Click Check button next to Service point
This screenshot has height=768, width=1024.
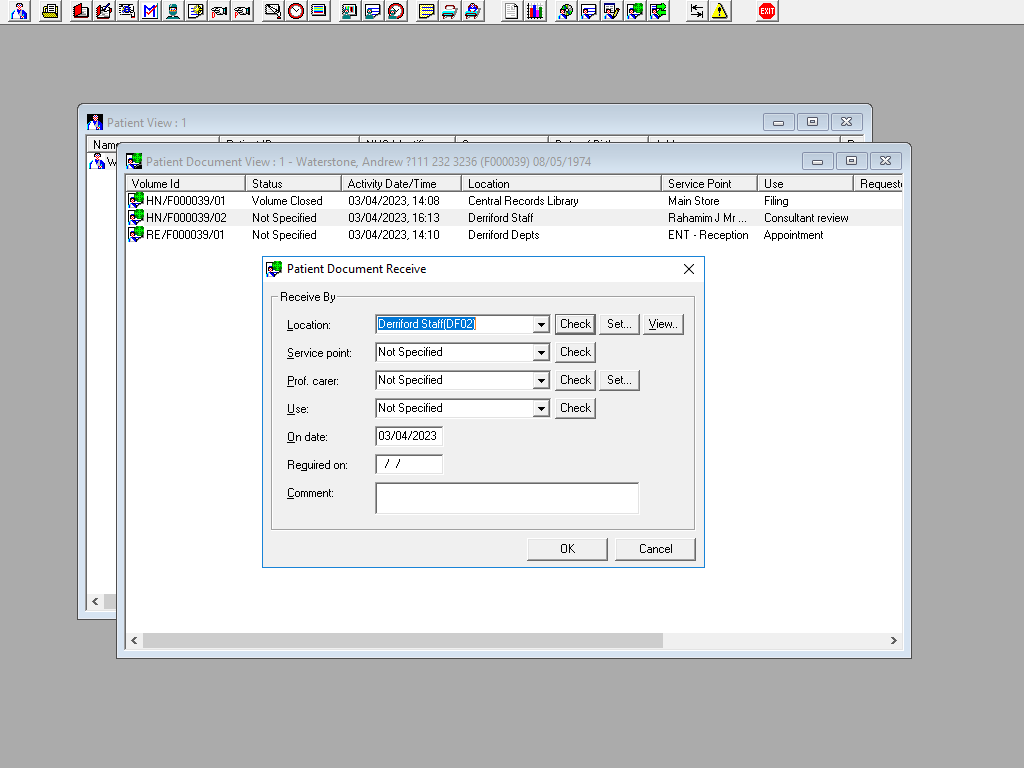pos(575,353)
